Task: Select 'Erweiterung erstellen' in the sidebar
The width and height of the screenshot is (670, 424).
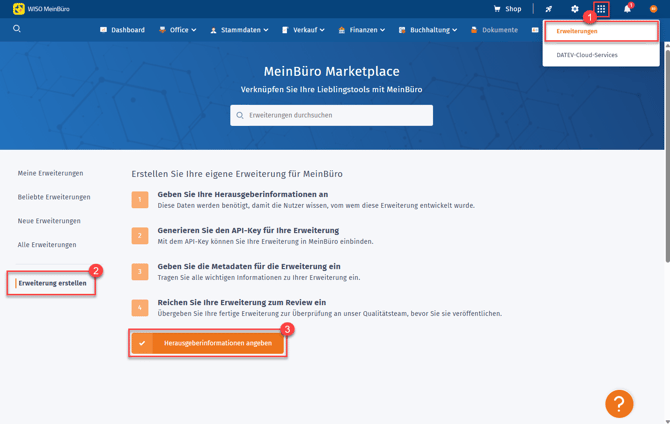Action: point(52,283)
